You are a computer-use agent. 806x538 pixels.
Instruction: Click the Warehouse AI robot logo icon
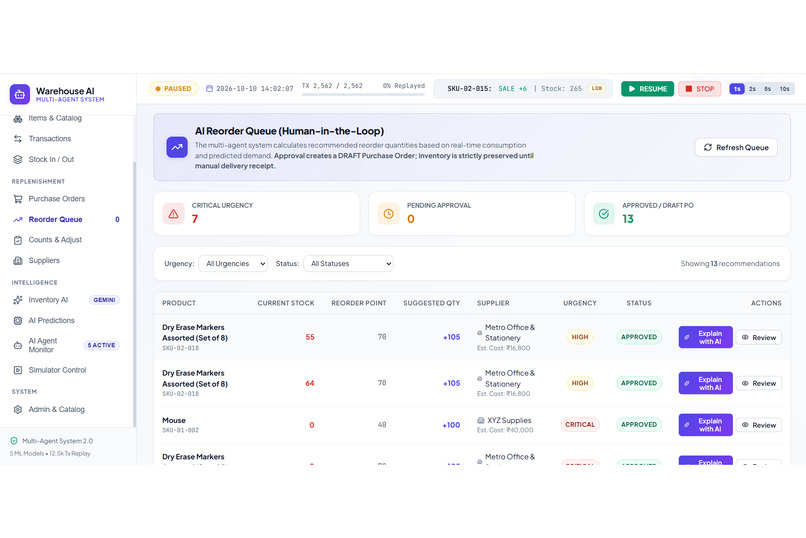(20, 95)
